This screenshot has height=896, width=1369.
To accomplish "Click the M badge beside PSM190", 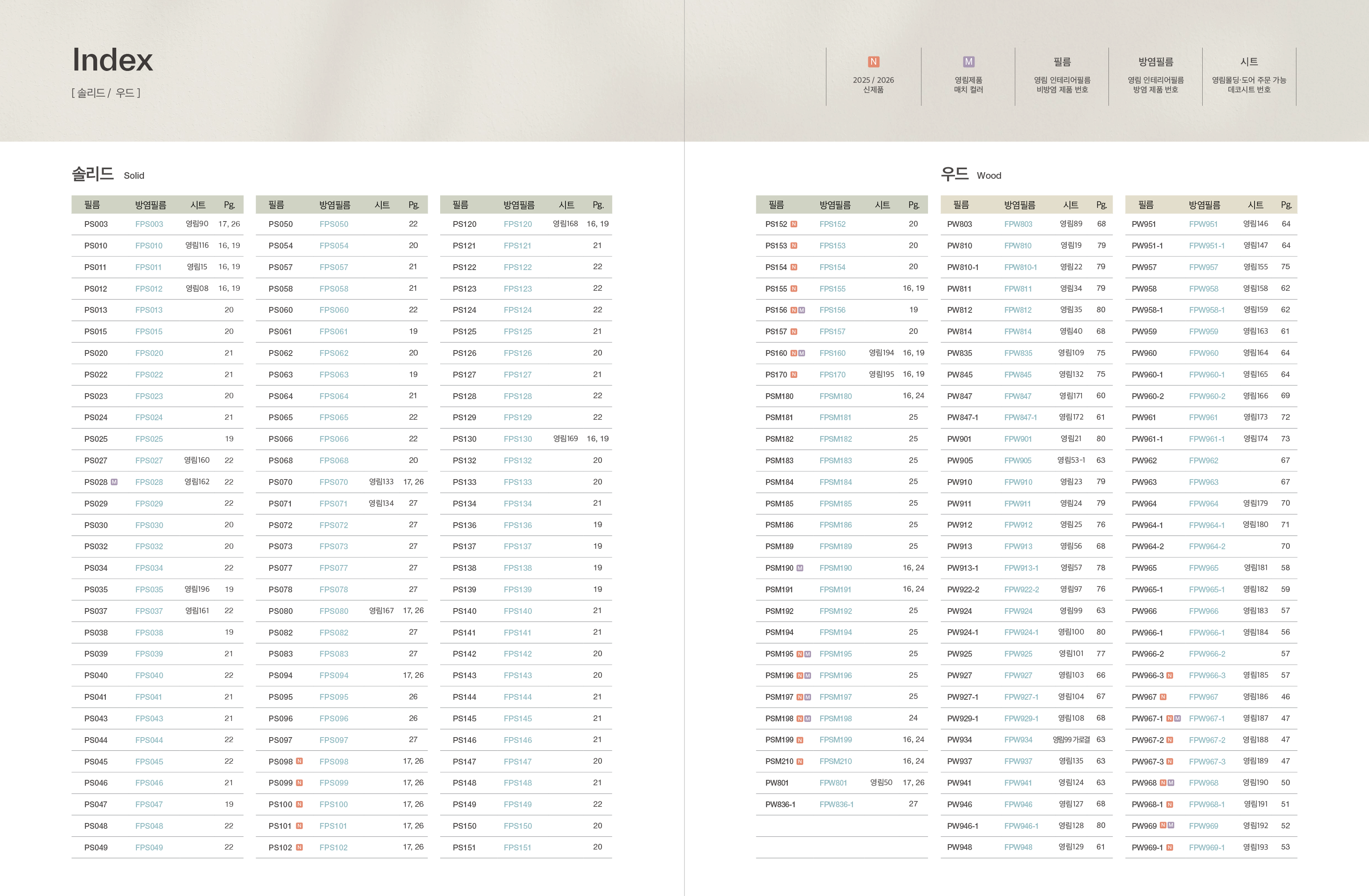I will tap(800, 567).
